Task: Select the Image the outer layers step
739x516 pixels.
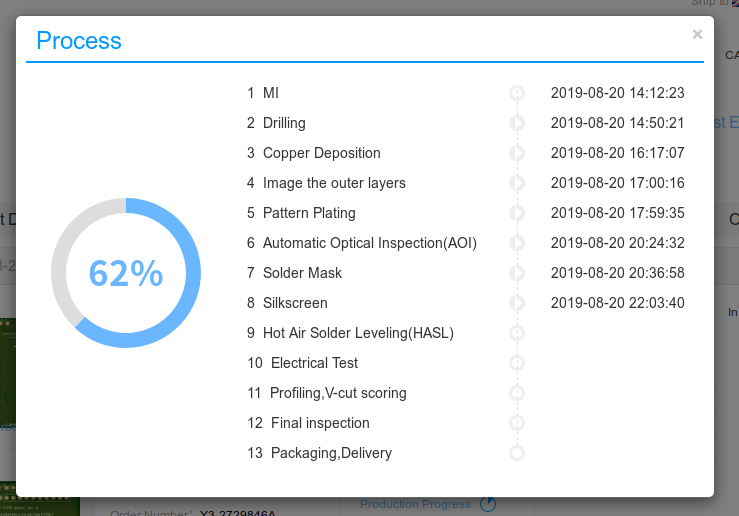Action: [333, 183]
